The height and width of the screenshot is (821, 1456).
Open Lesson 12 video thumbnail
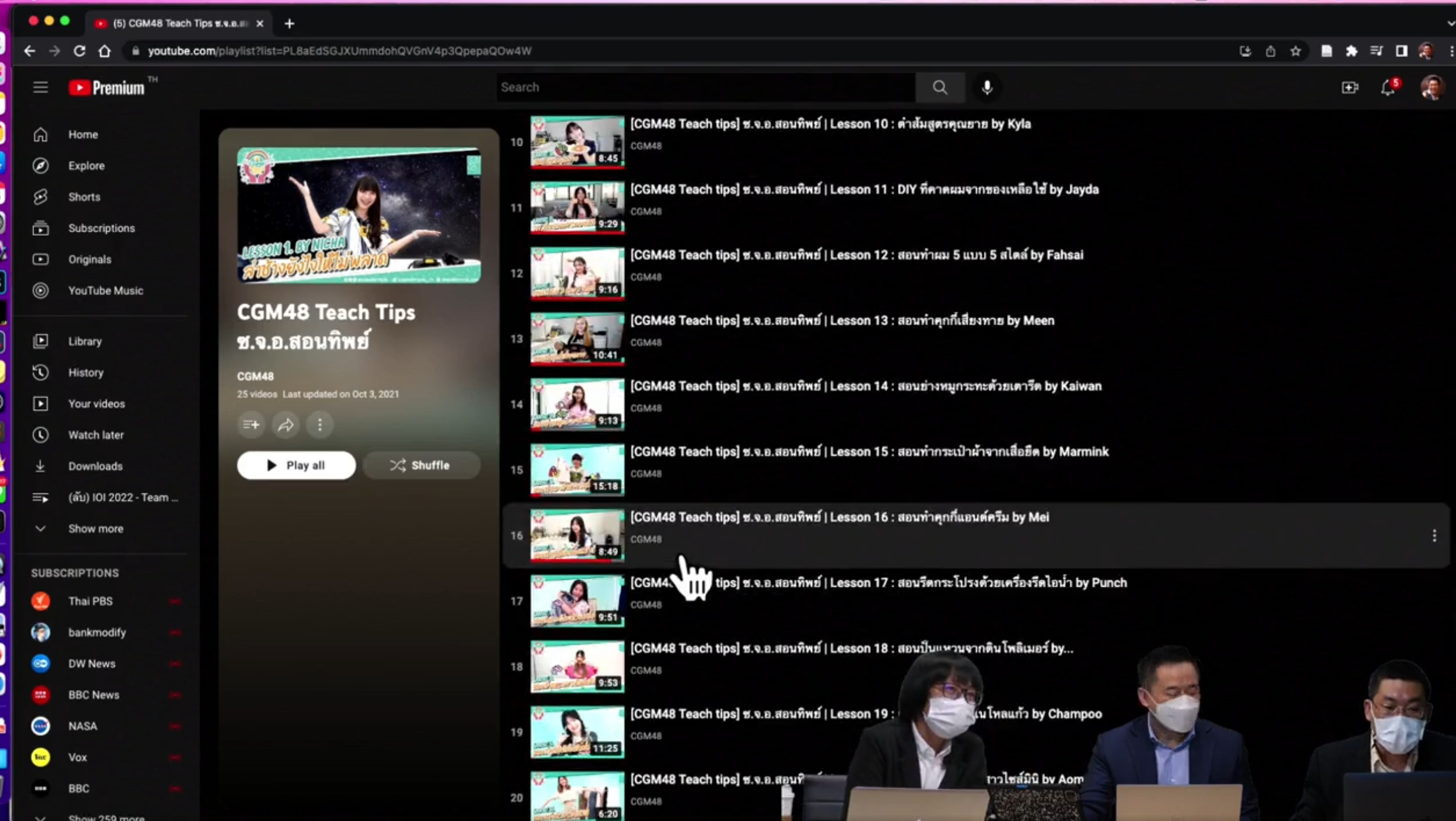click(577, 273)
